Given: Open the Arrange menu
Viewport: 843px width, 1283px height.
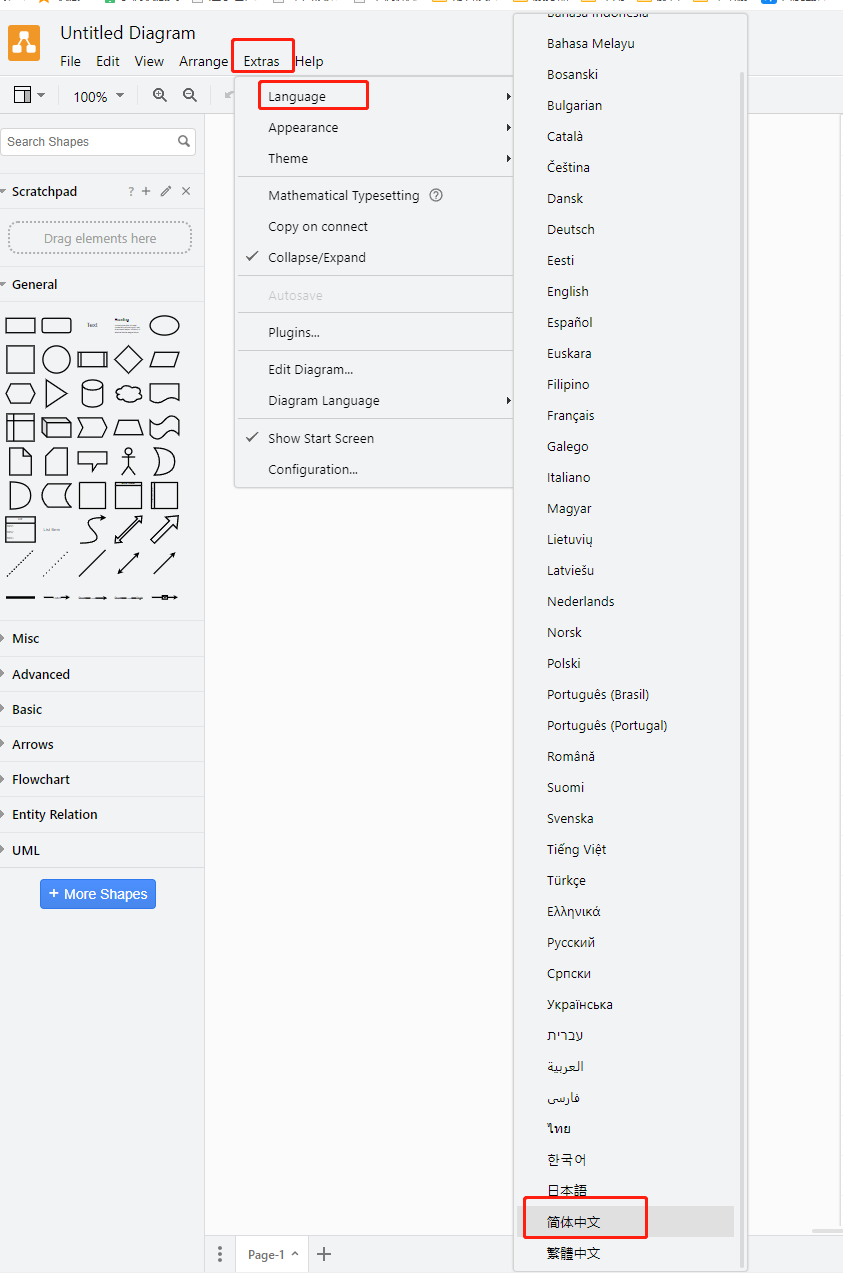Looking at the screenshot, I should tap(204, 61).
